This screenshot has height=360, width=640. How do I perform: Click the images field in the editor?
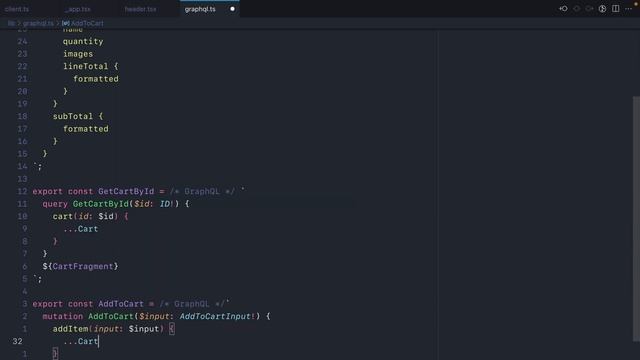point(78,54)
